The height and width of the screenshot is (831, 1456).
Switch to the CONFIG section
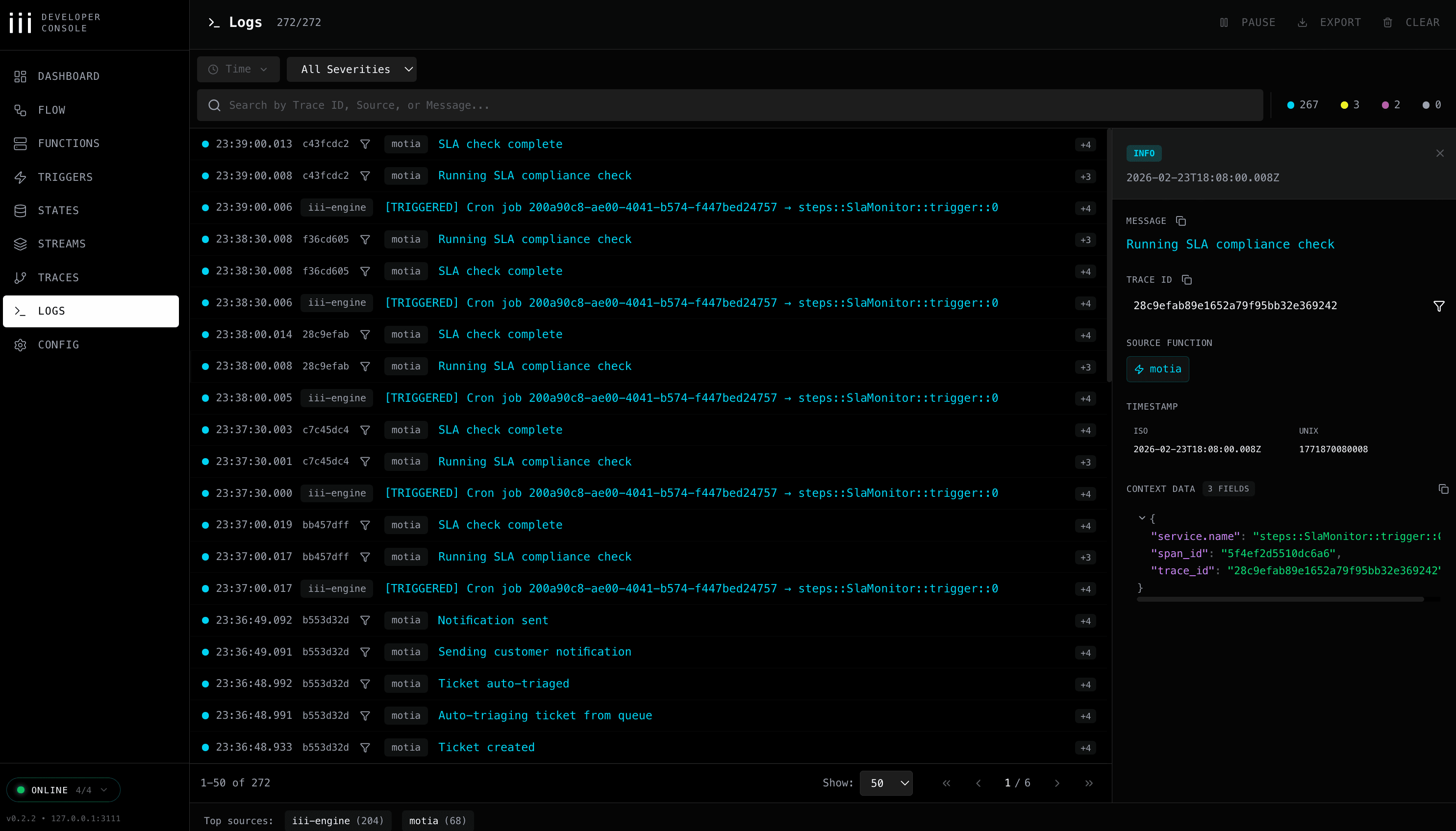pos(59,345)
